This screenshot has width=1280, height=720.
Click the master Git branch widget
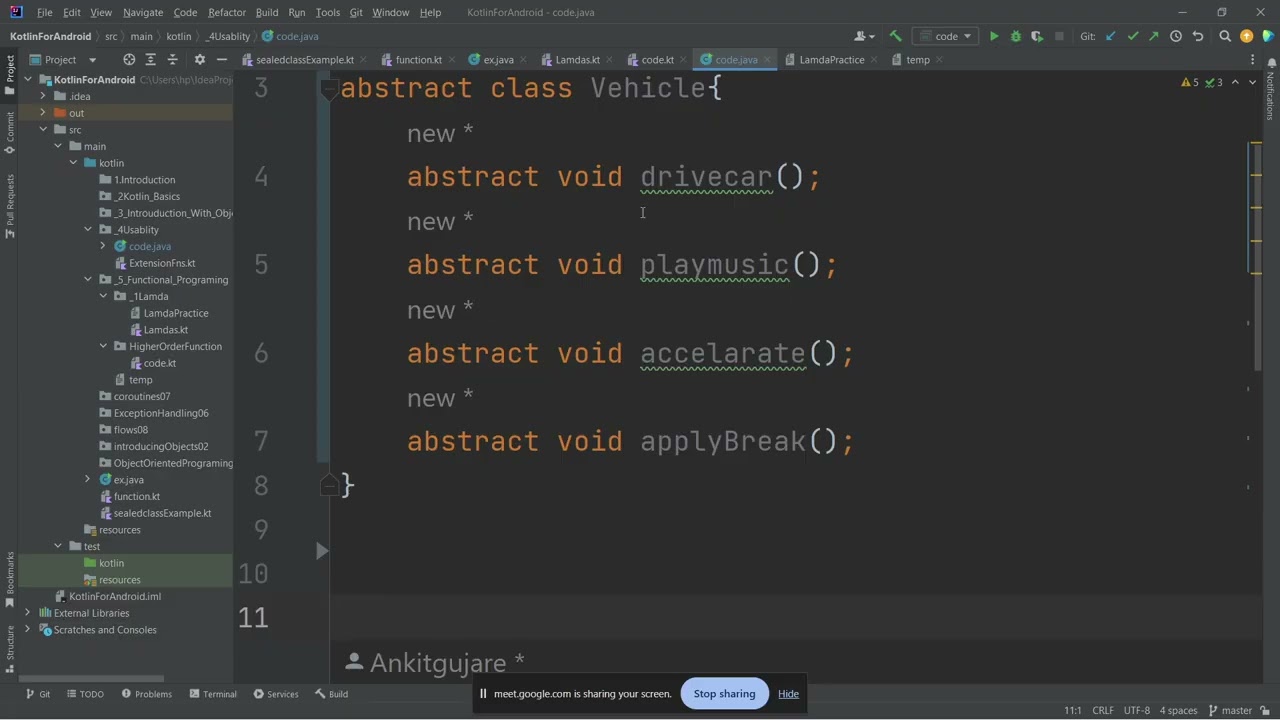point(1229,710)
